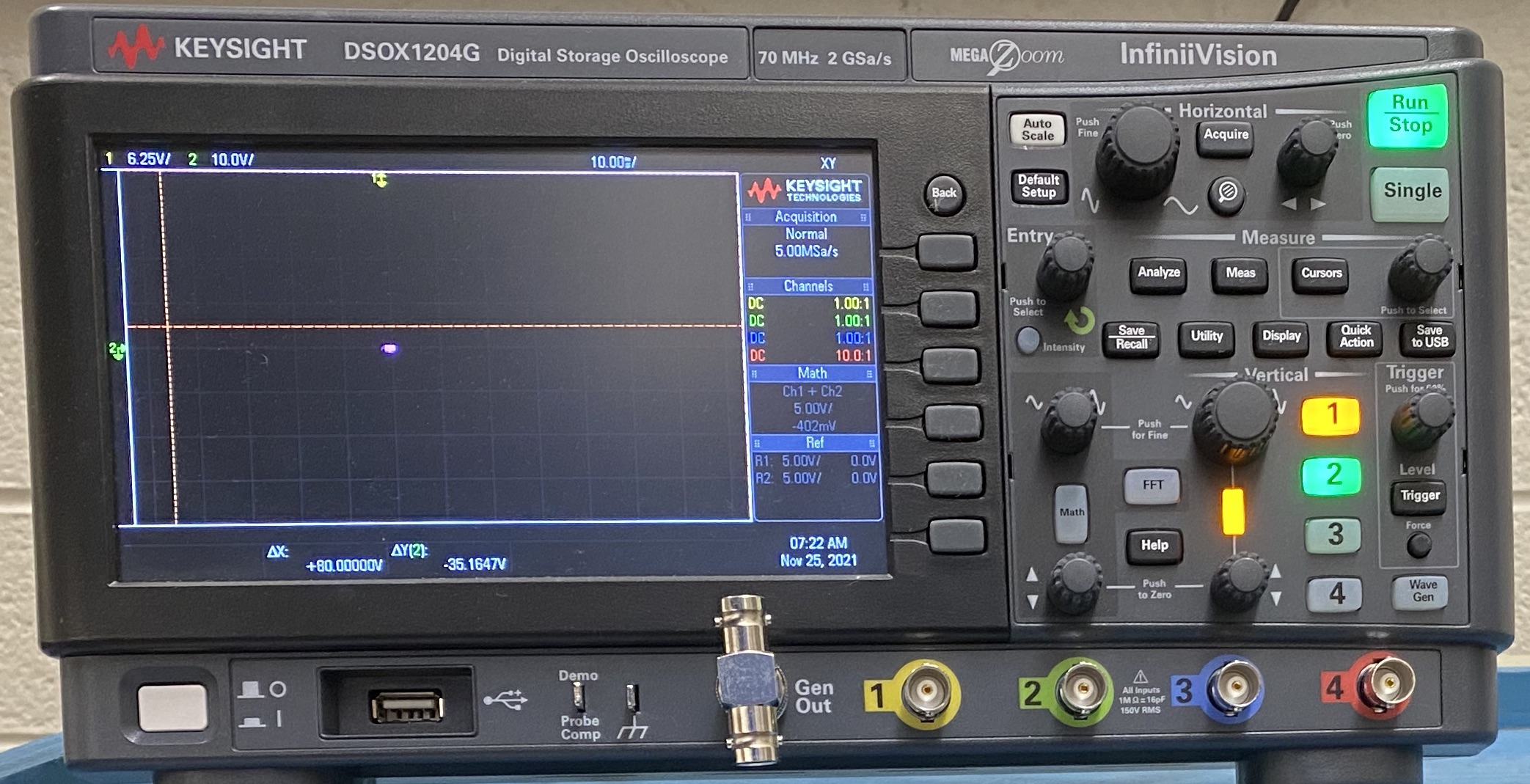Click the Help button
Viewport: 1530px width, 784px height.
(1154, 546)
